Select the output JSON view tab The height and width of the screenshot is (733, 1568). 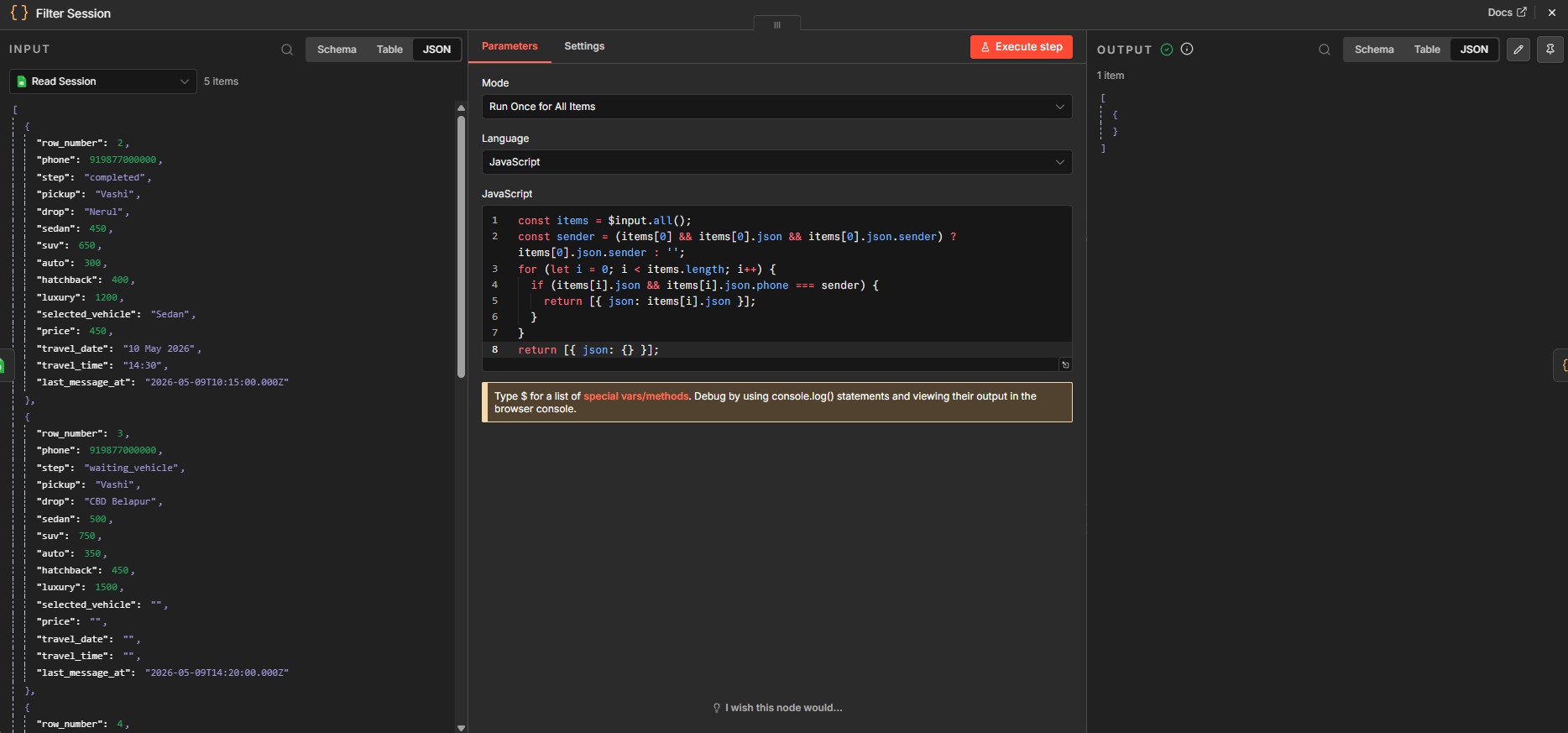coord(1474,50)
